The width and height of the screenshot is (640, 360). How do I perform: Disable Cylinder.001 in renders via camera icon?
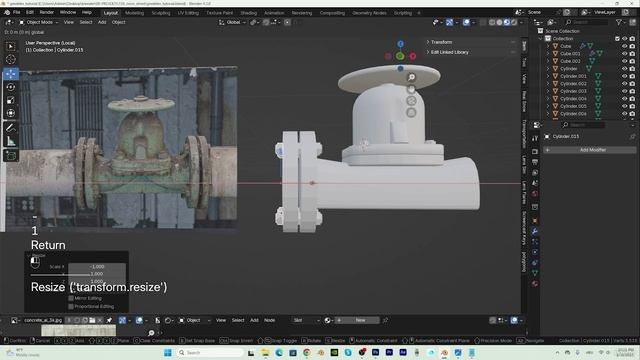632,76
